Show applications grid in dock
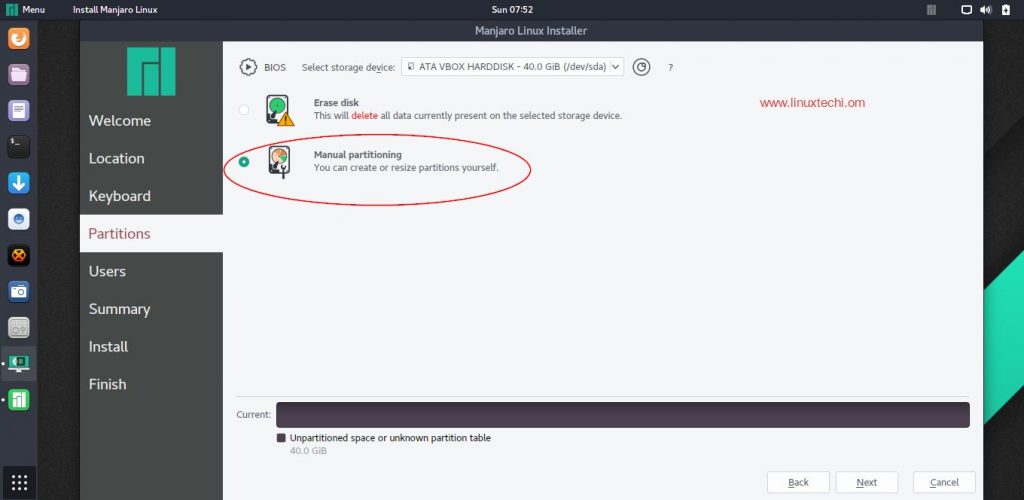1024x500 pixels. tap(19, 482)
